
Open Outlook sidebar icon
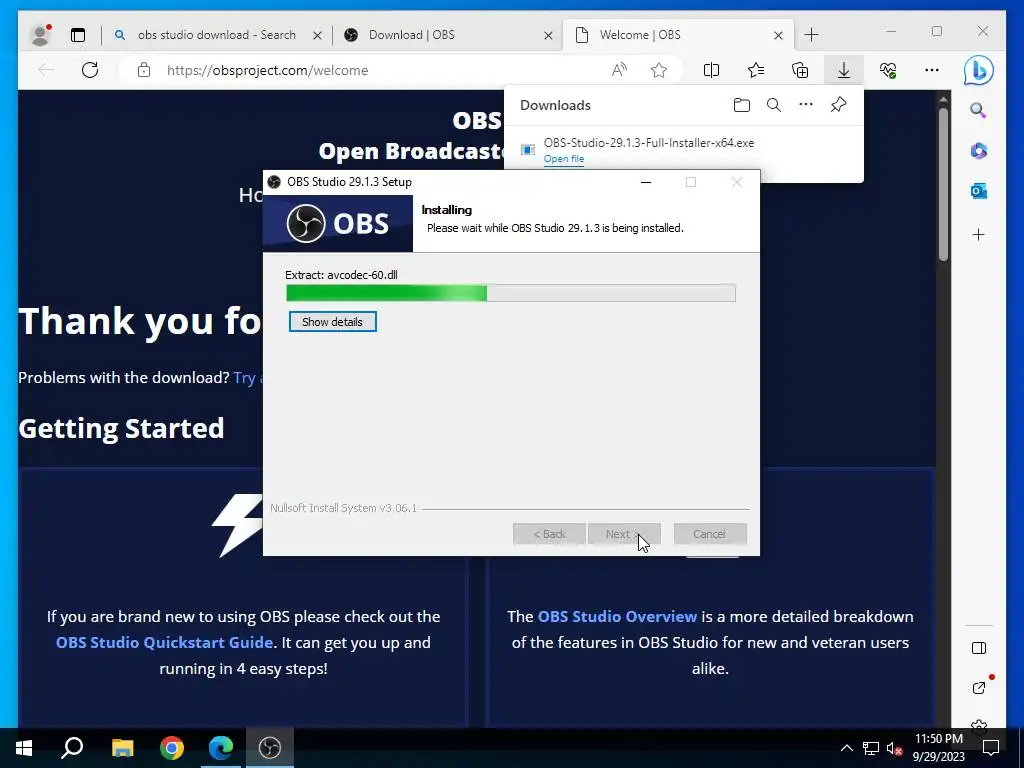click(978, 191)
